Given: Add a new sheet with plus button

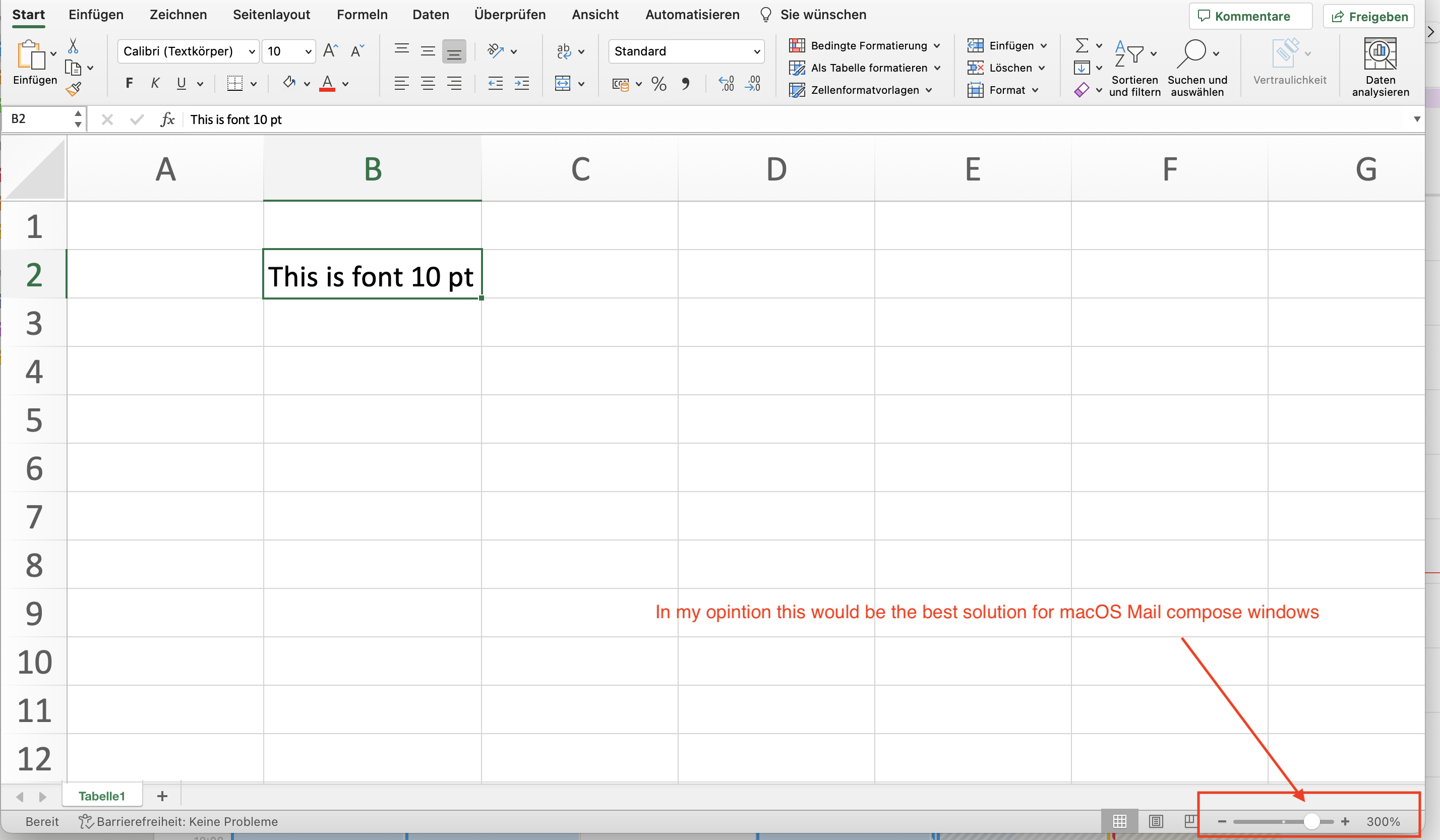Looking at the screenshot, I should point(162,796).
